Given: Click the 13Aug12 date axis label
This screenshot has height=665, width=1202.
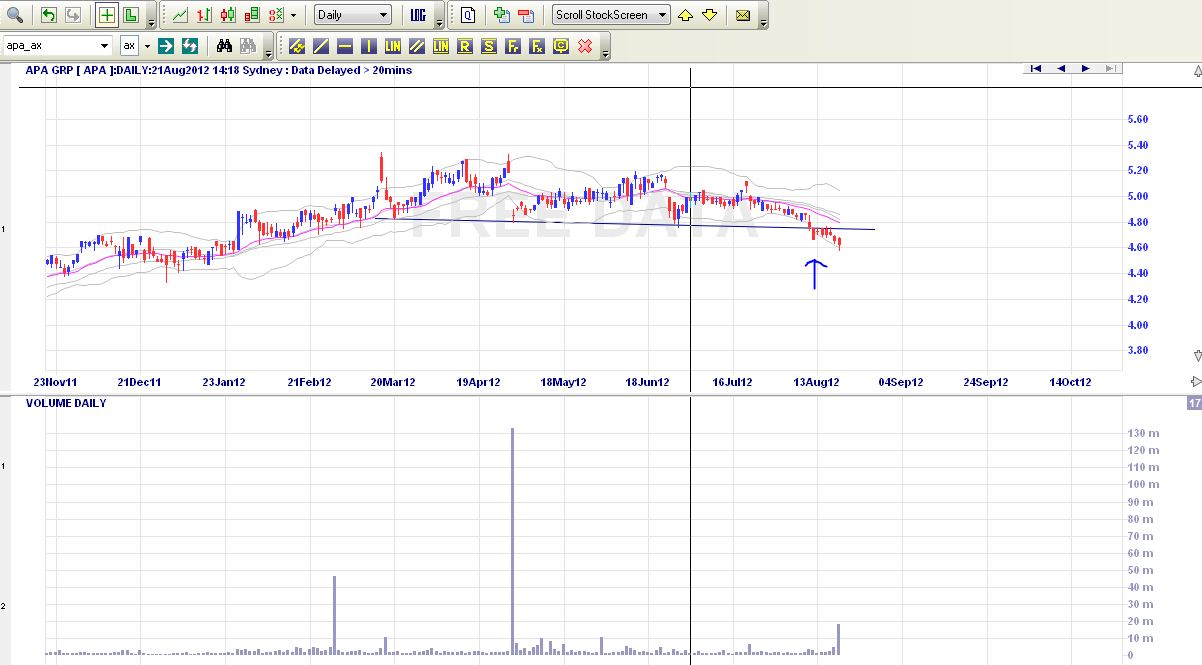Looking at the screenshot, I should pyautogui.click(x=816, y=382).
